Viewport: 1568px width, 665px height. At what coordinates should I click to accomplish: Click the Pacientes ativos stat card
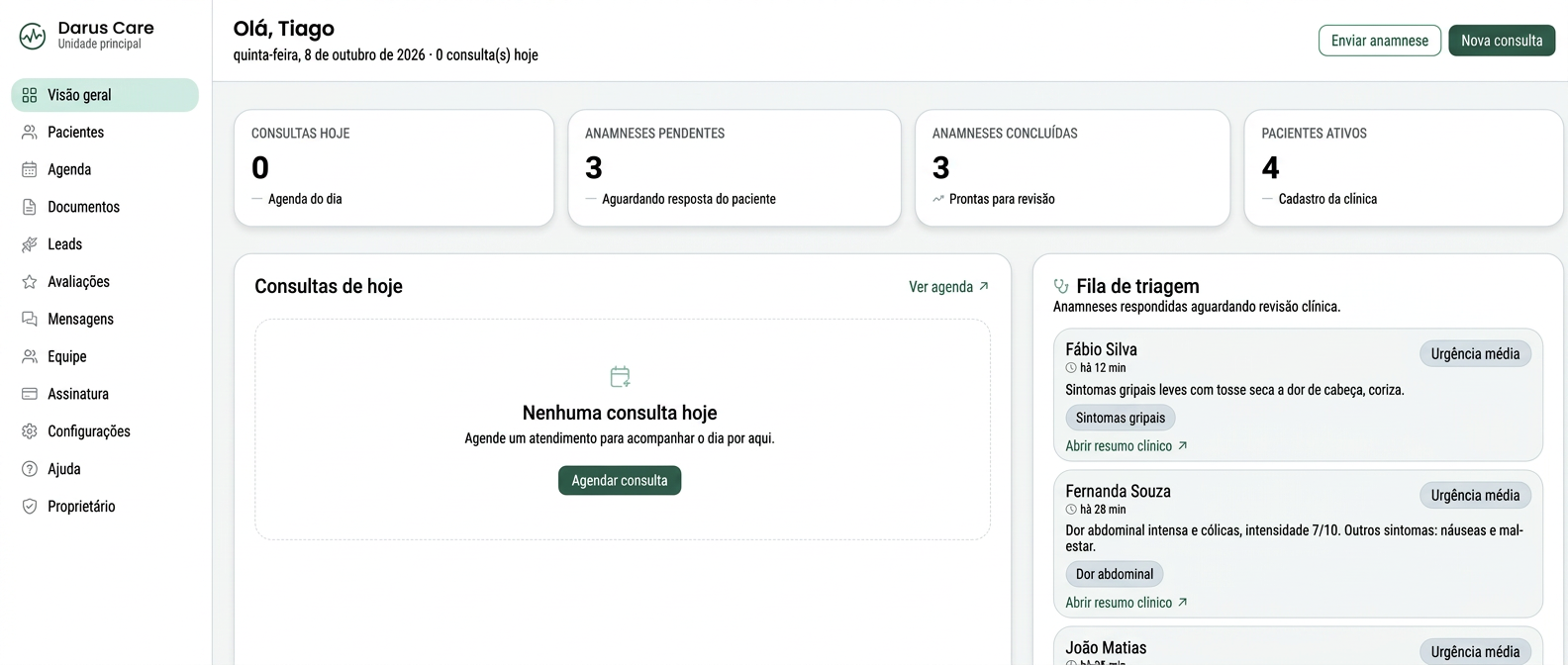click(1404, 168)
